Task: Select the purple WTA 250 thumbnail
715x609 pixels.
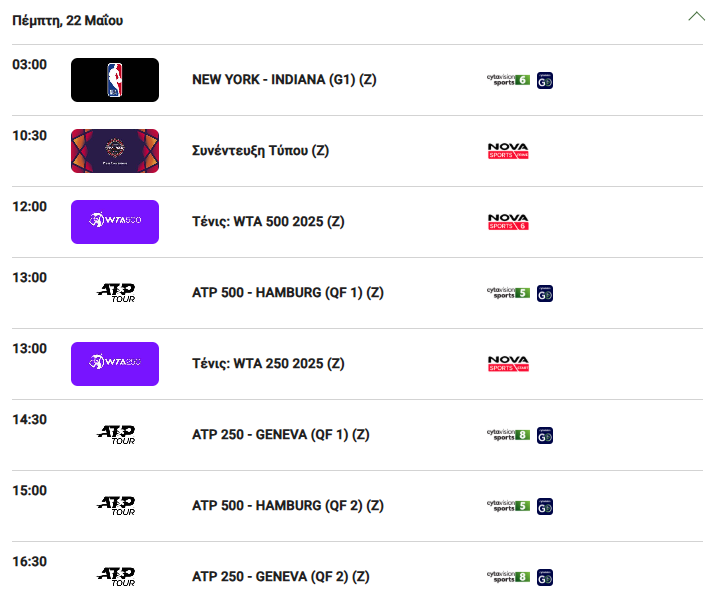Action: 115,364
